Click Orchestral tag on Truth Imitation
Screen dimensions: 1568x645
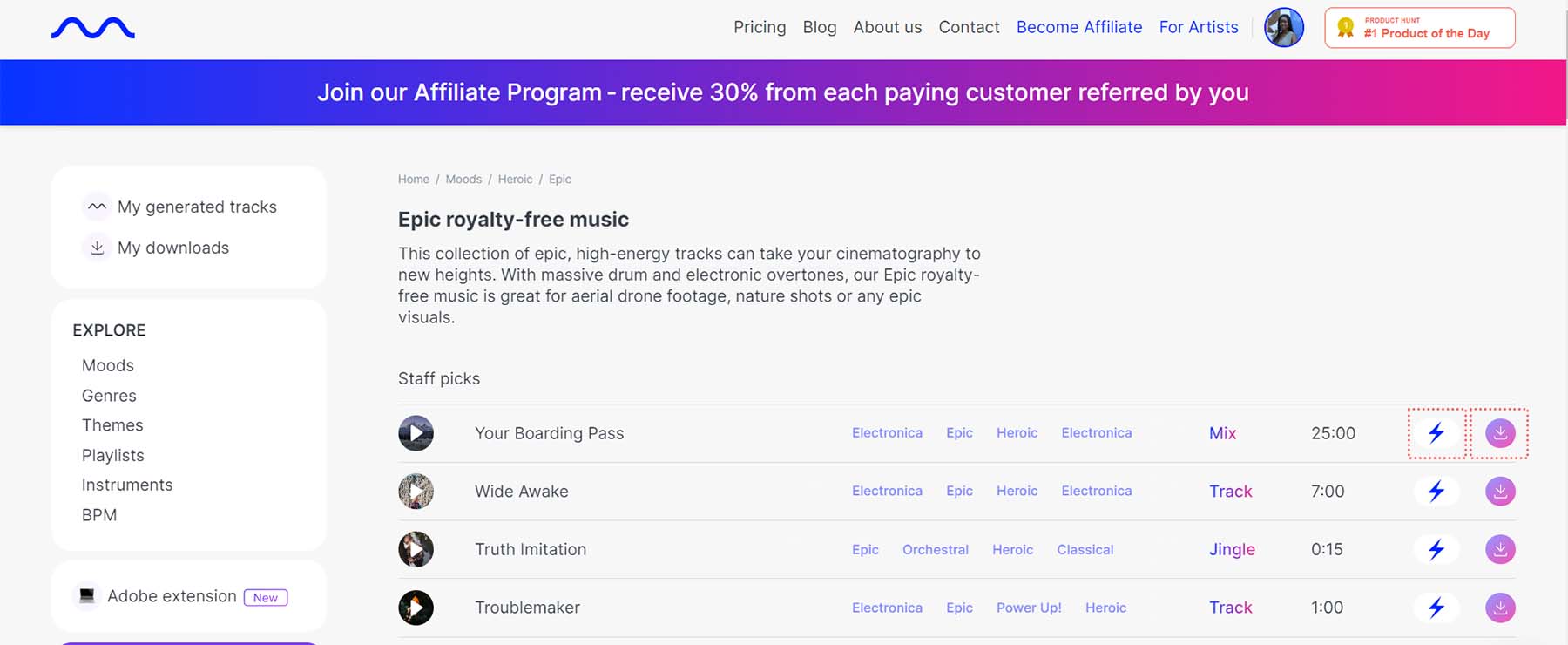pyautogui.click(x=936, y=550)
